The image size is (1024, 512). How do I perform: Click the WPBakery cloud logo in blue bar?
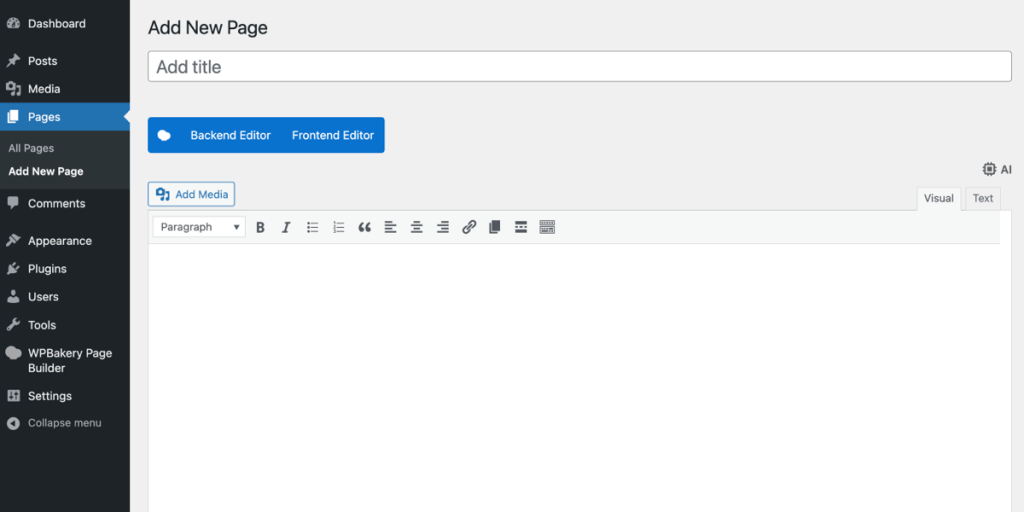(165, 135)
